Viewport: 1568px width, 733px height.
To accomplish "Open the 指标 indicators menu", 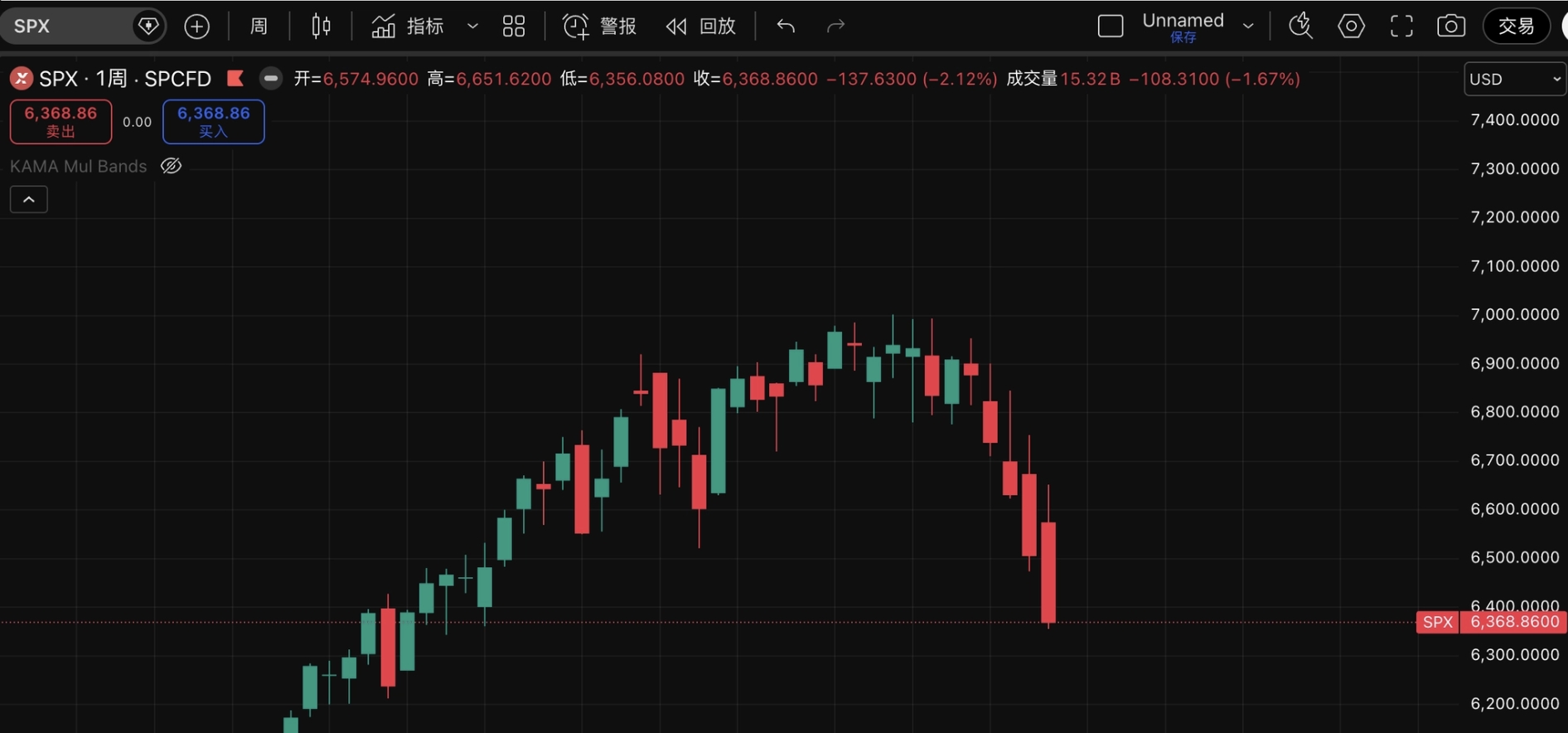I will pyautogui.click(x=409, y=27).
